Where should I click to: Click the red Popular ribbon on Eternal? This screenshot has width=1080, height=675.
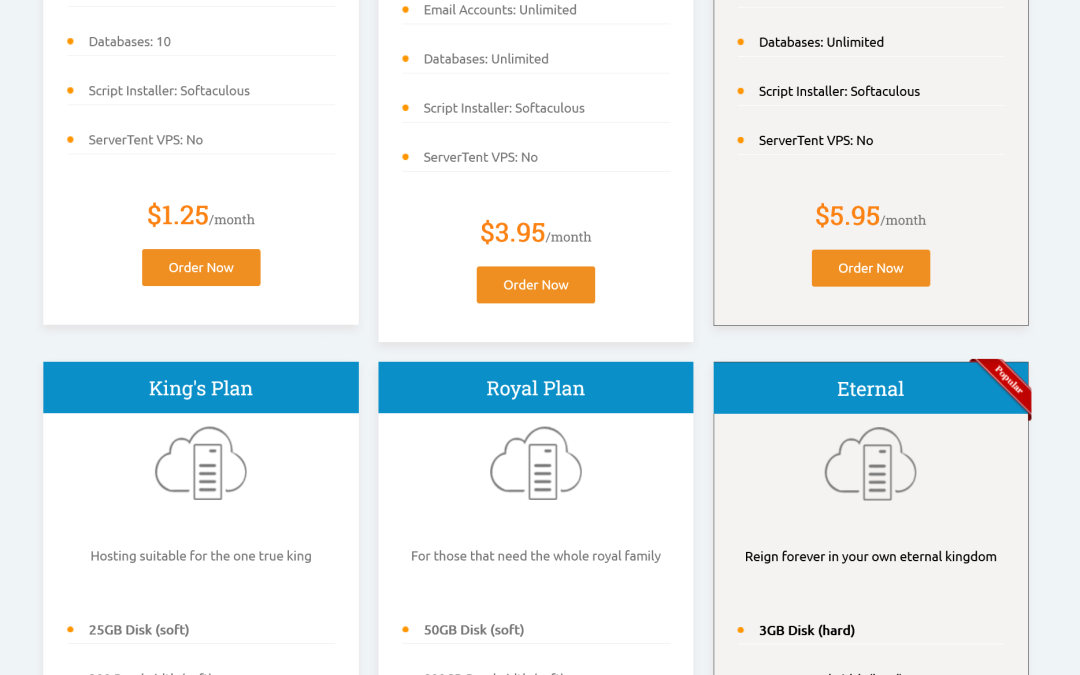click(x=1005, y=384)
